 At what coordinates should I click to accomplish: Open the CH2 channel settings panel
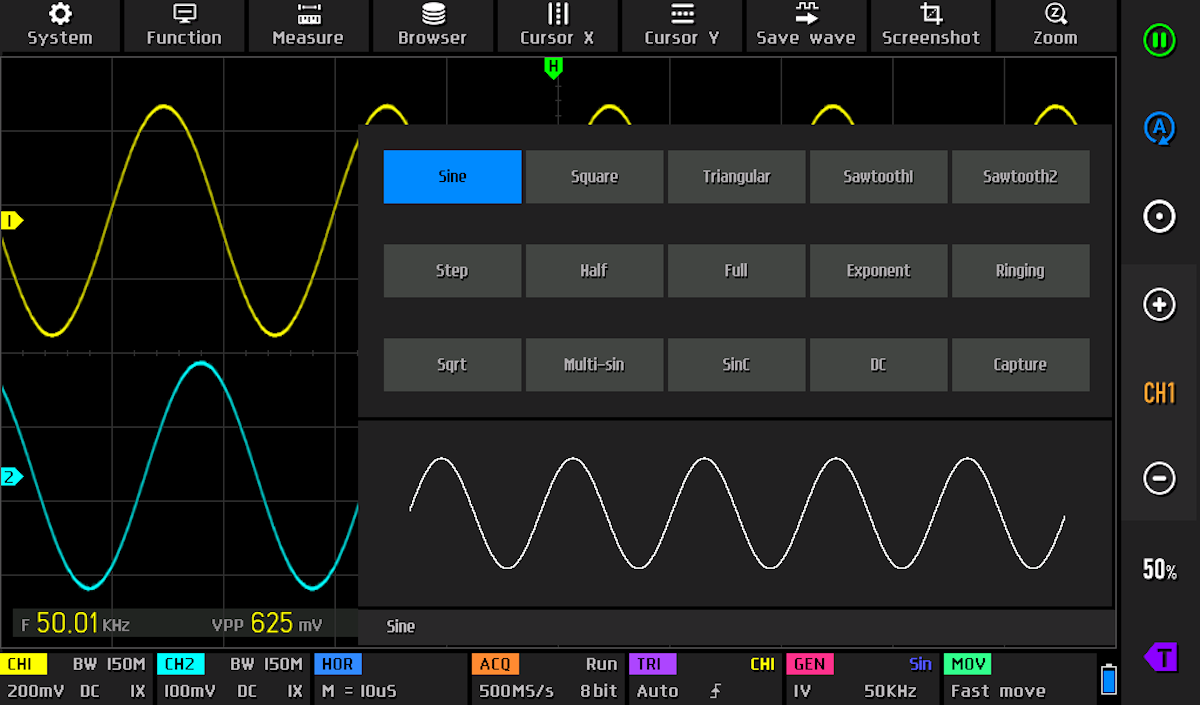232,678
